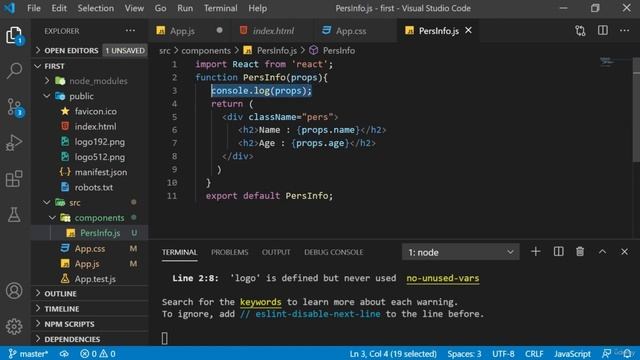This screenshot has width=640, height=360.
Task: Open the Search view icon
Action: pyautogui.click(x=14, y=71)
